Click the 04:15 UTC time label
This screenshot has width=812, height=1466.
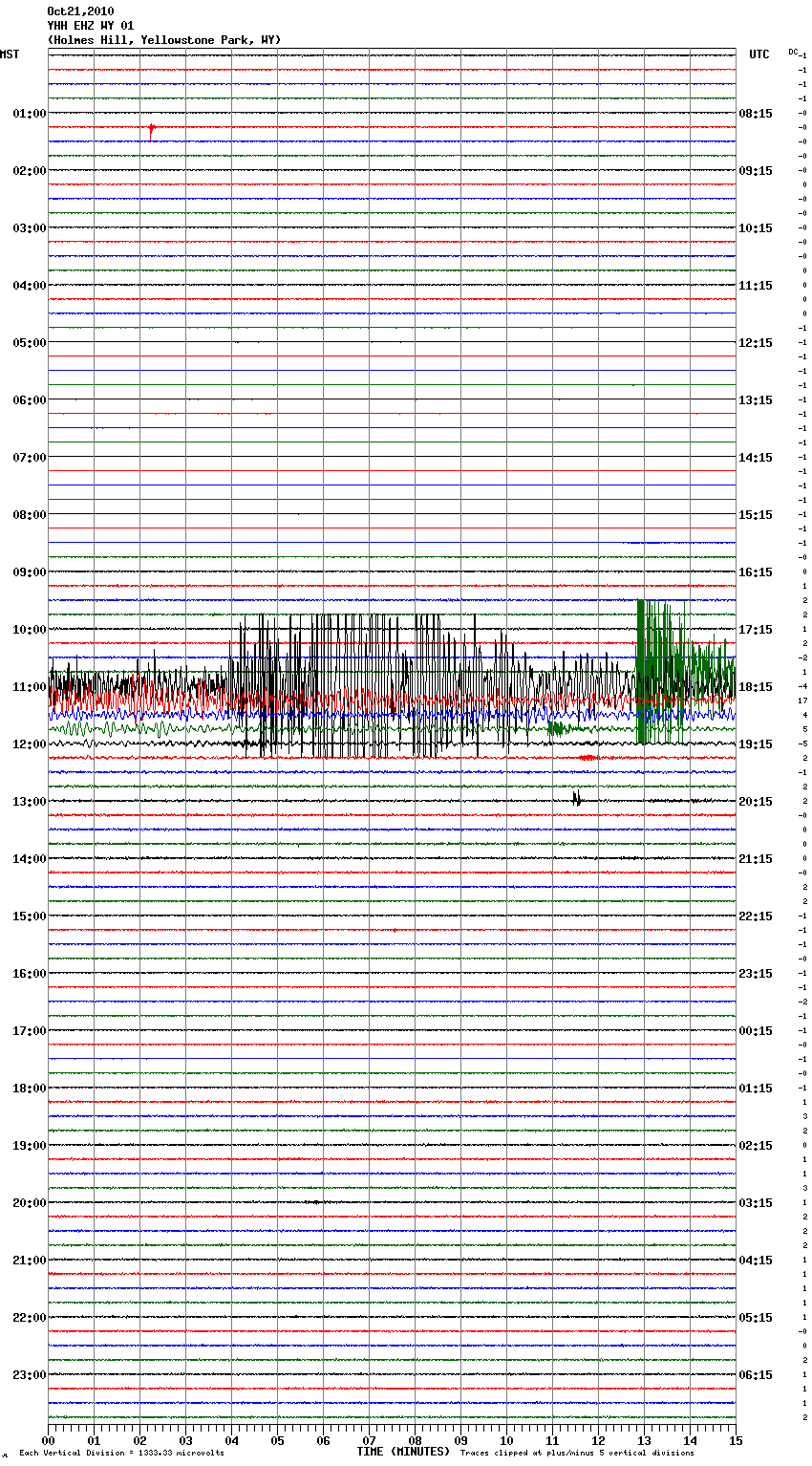tap(756, 1261)
